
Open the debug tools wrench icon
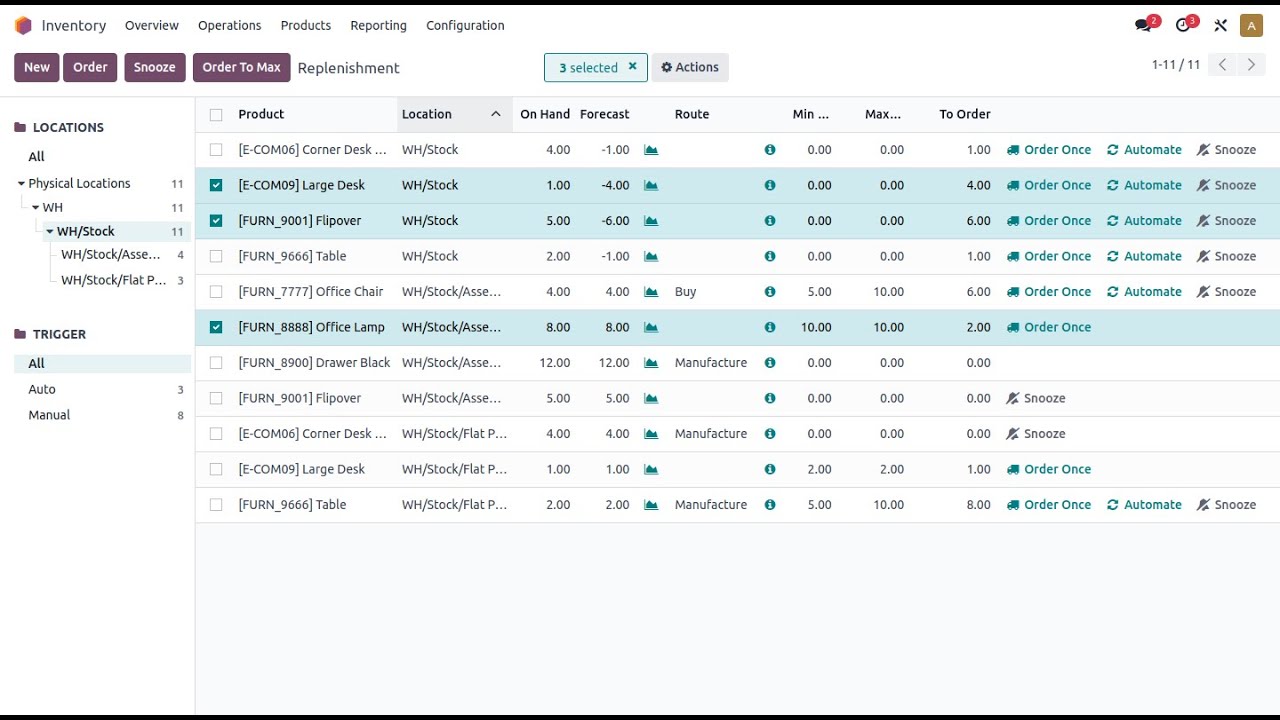(1220, 25)
